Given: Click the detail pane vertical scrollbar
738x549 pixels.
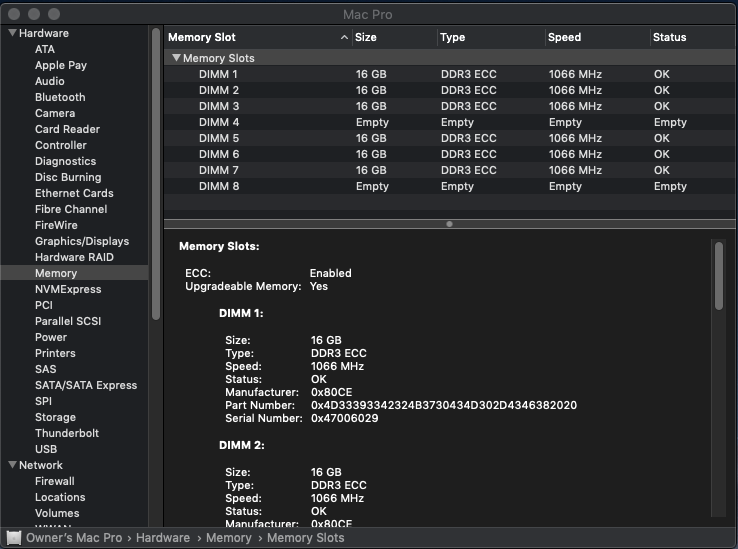Looking at the screenshot, I should point(719,276).
